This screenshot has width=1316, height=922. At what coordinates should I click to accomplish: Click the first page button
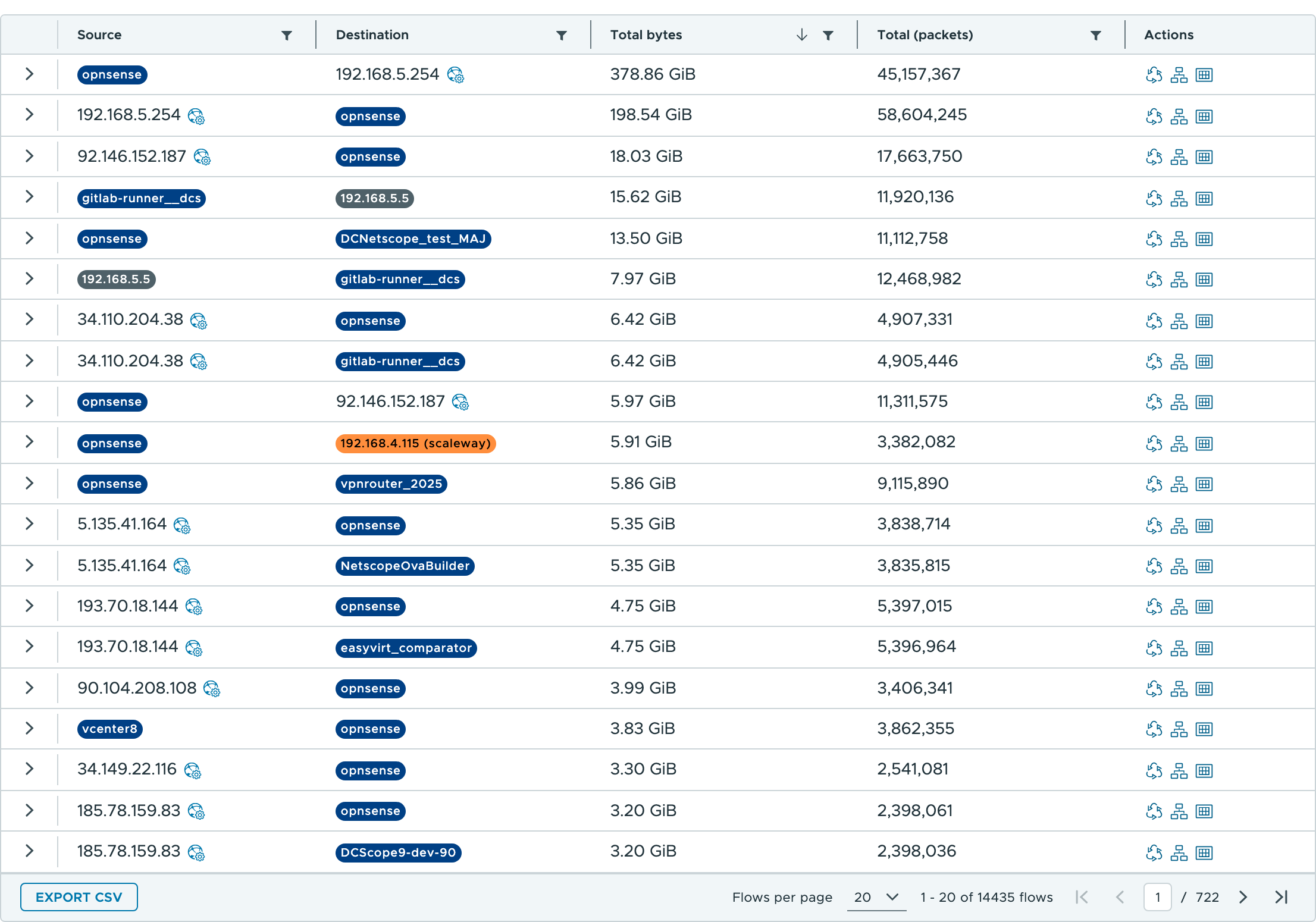pos(1082,897)
